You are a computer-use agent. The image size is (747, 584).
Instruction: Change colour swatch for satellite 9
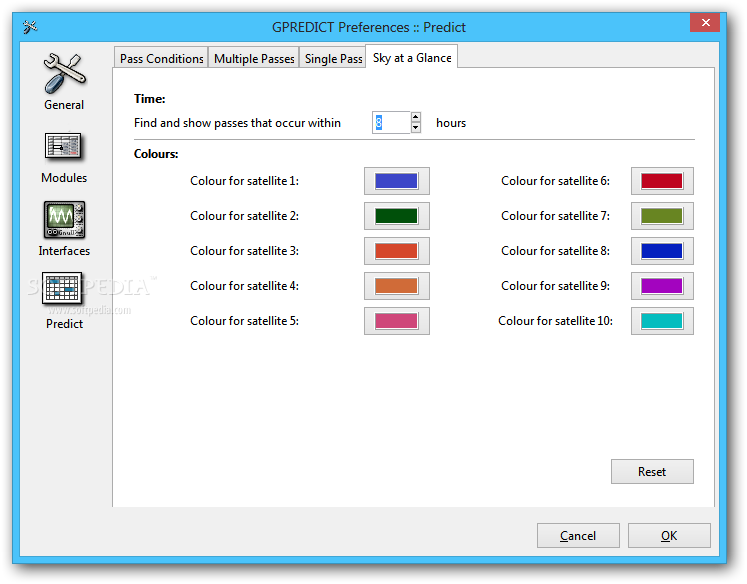[x=662, y=286]
